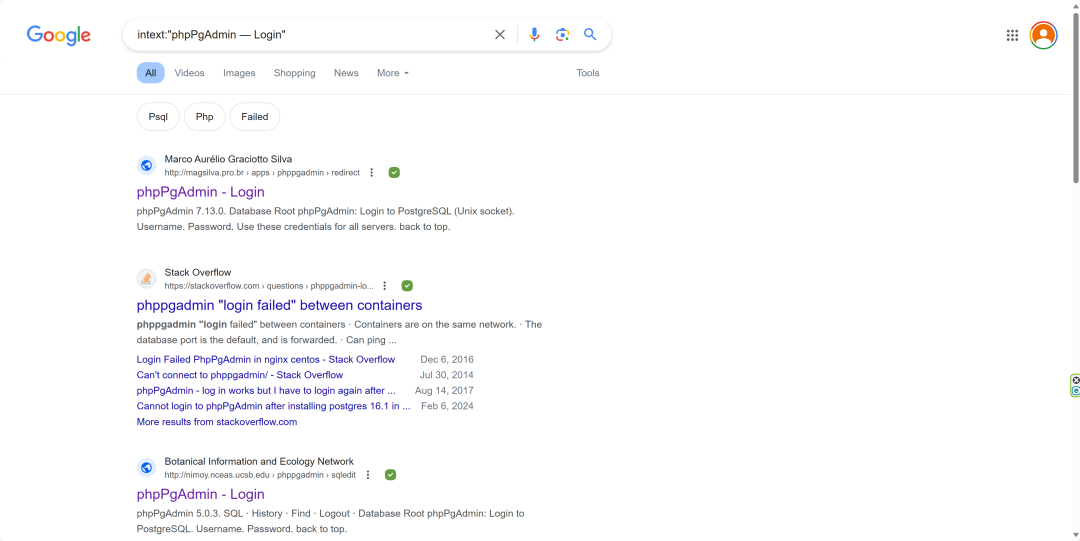This screenshot has width=1080, height=541.
Task: Open the nimoy.nceas.ucsb.edu phpPgAdmin - Login result
Action: 200,494
